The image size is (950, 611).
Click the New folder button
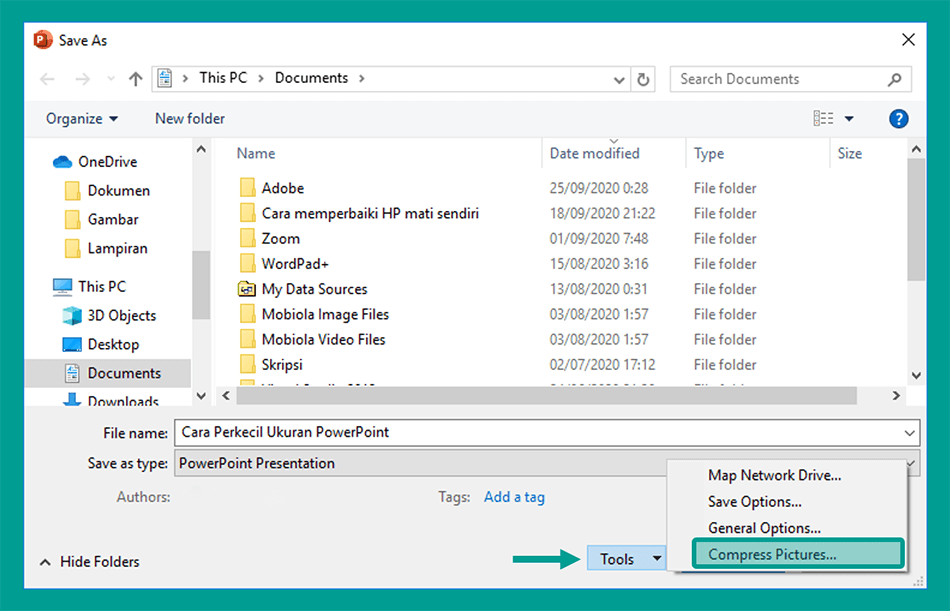(x=190, y=119)
